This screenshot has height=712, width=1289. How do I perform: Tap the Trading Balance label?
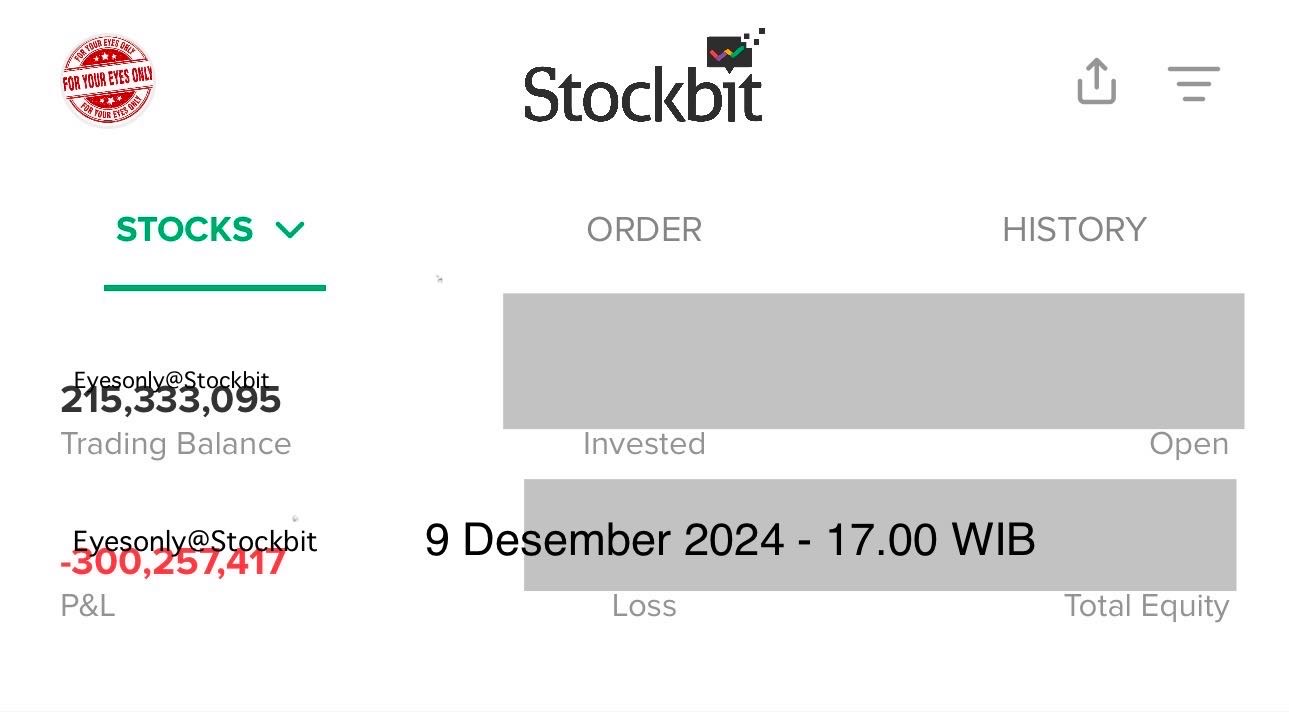pos(176,444)
